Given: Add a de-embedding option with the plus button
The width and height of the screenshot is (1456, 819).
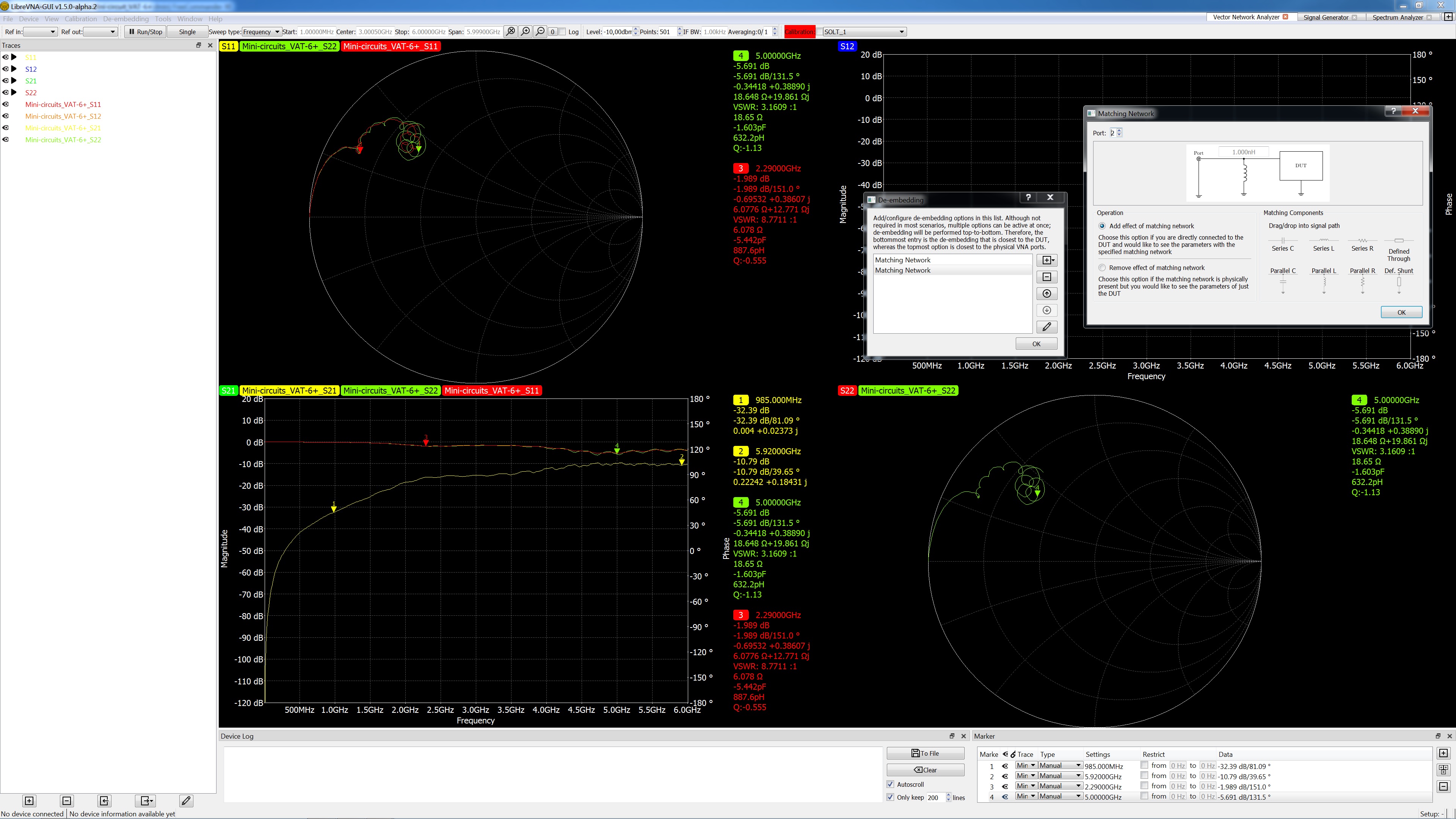Looking at the screenshot, I should tap(1046, 260).
